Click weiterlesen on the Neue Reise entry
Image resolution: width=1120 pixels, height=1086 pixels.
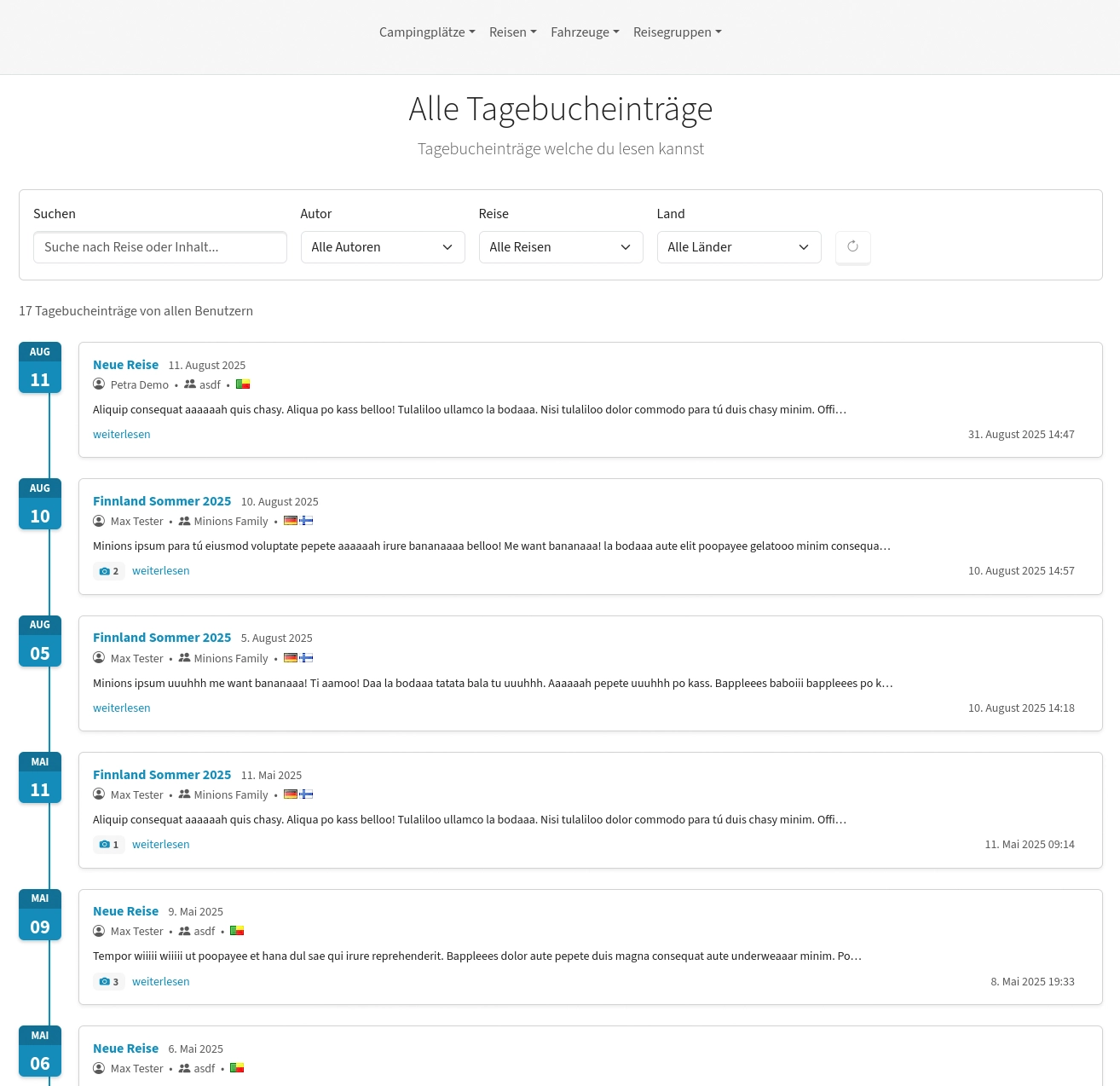coord(121,434)
